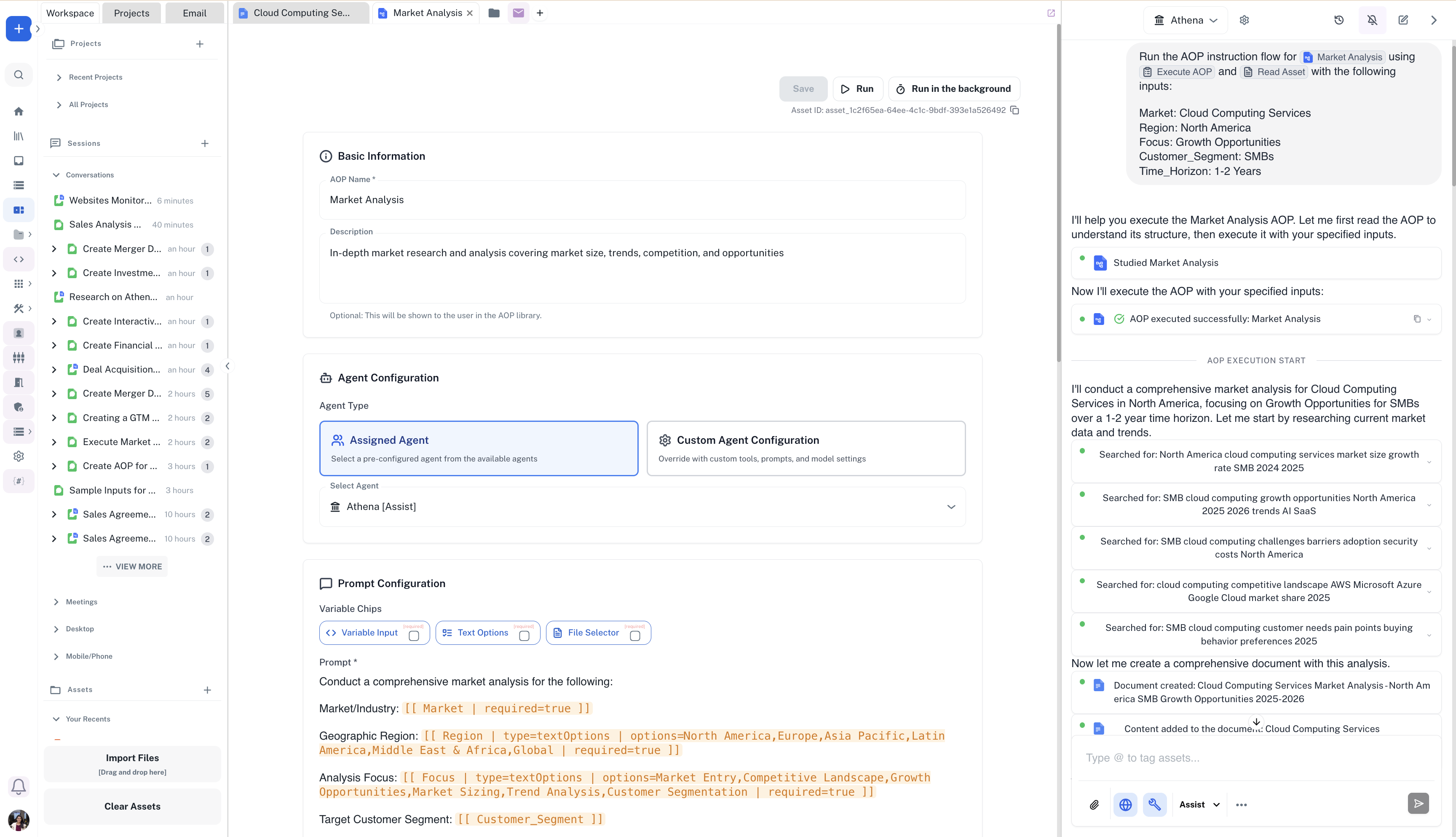
Task: Switch to the Projects tab
Action: pyautogui.click(x=131, y=13)
